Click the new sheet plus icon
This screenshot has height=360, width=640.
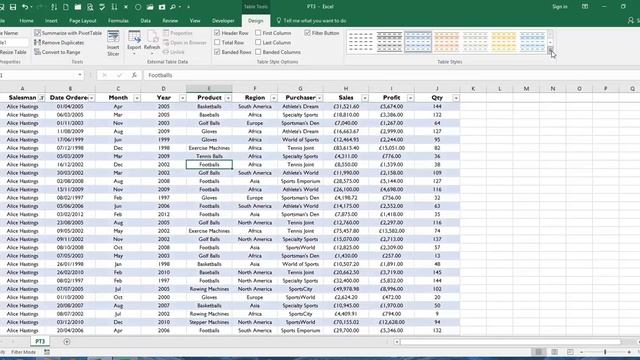(67, 342)
